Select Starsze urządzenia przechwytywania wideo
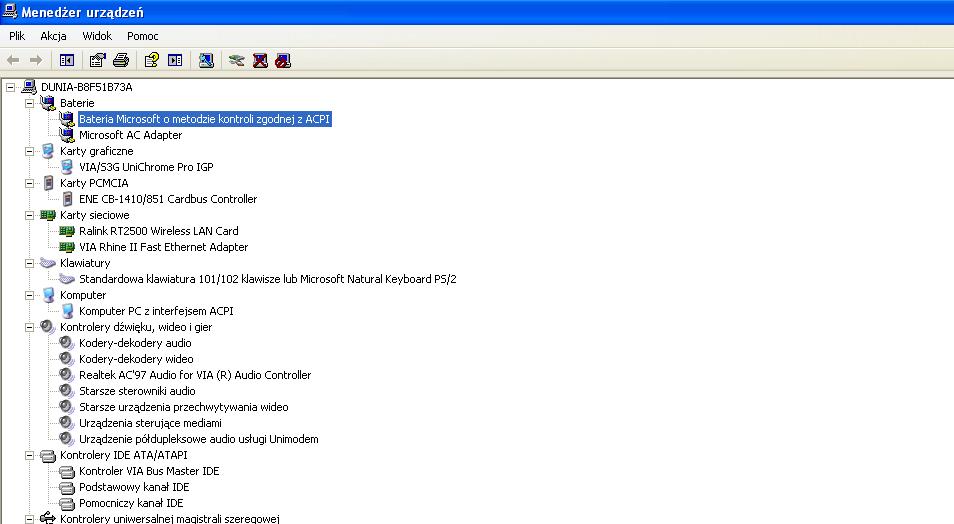The width and height of the screenshot is (954, 524). [x=184, y=407]
